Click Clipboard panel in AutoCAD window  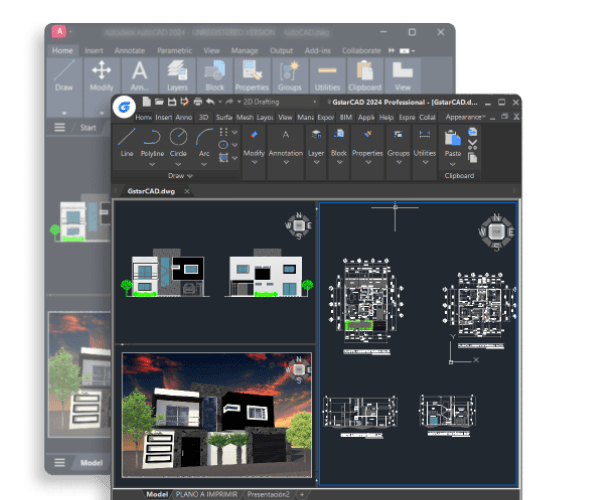click(365, 76)
